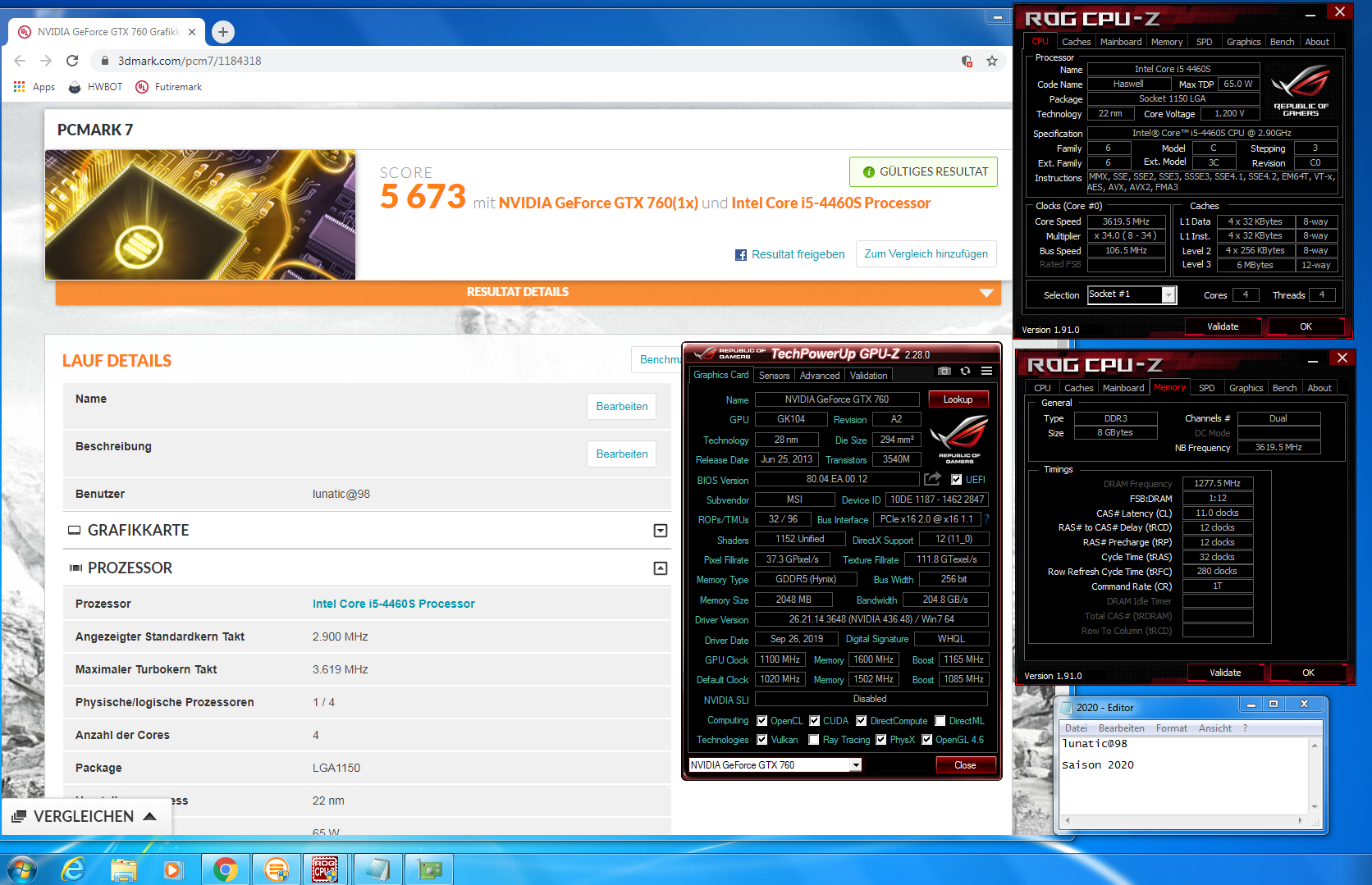
Task: Open SPD tab in lower CPU-Z window
Action: [x=1206, y=388]
